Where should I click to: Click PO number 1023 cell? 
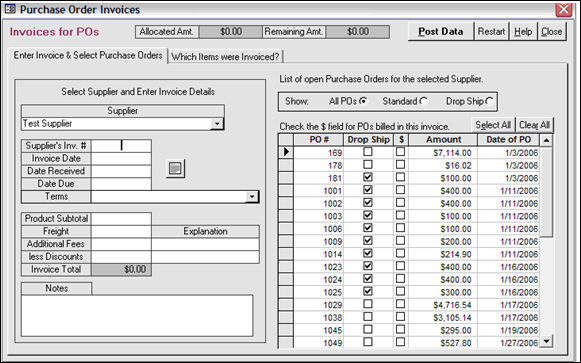[x=319, y=267]
